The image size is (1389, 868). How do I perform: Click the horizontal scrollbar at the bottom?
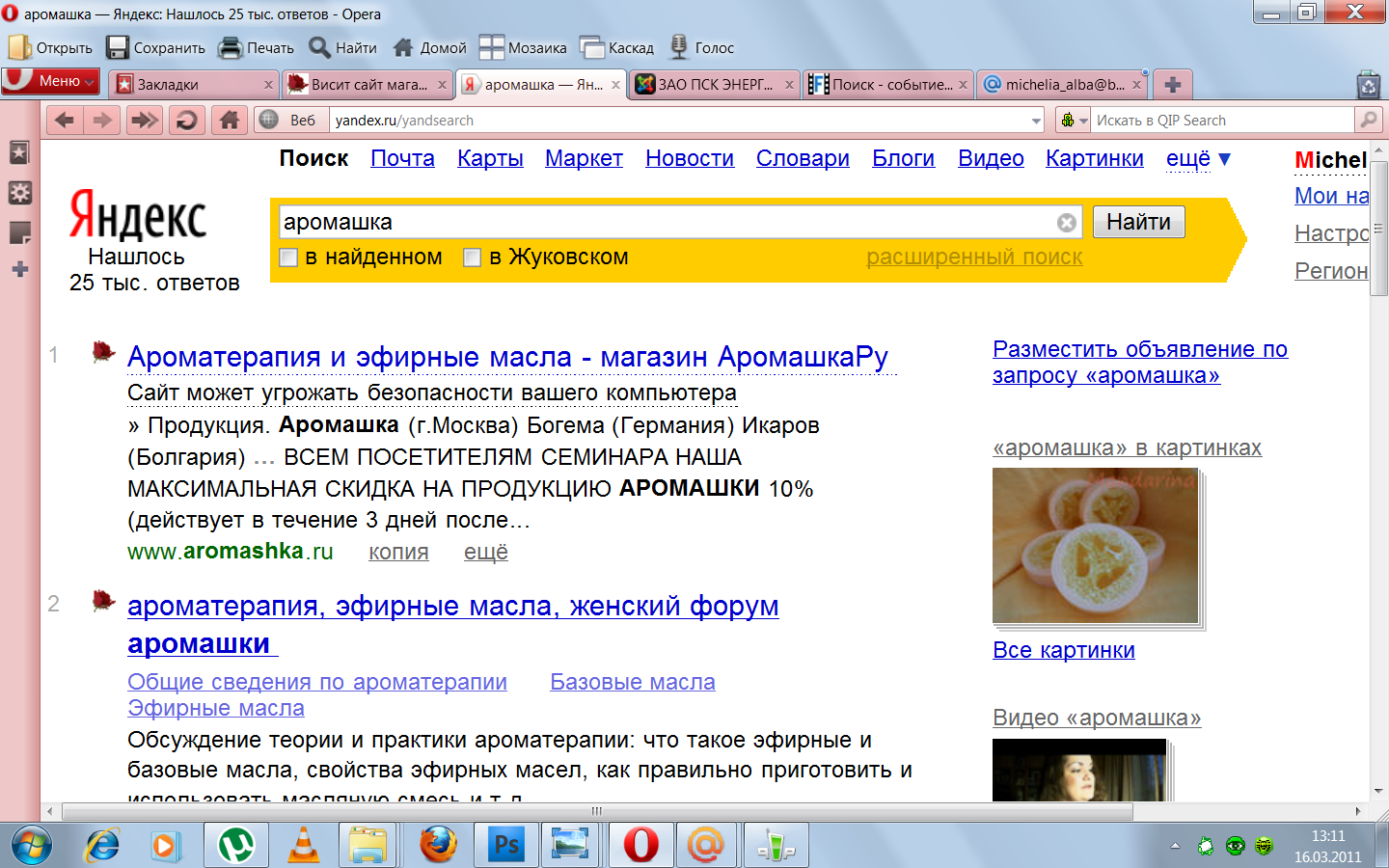[x=598, y=811]
